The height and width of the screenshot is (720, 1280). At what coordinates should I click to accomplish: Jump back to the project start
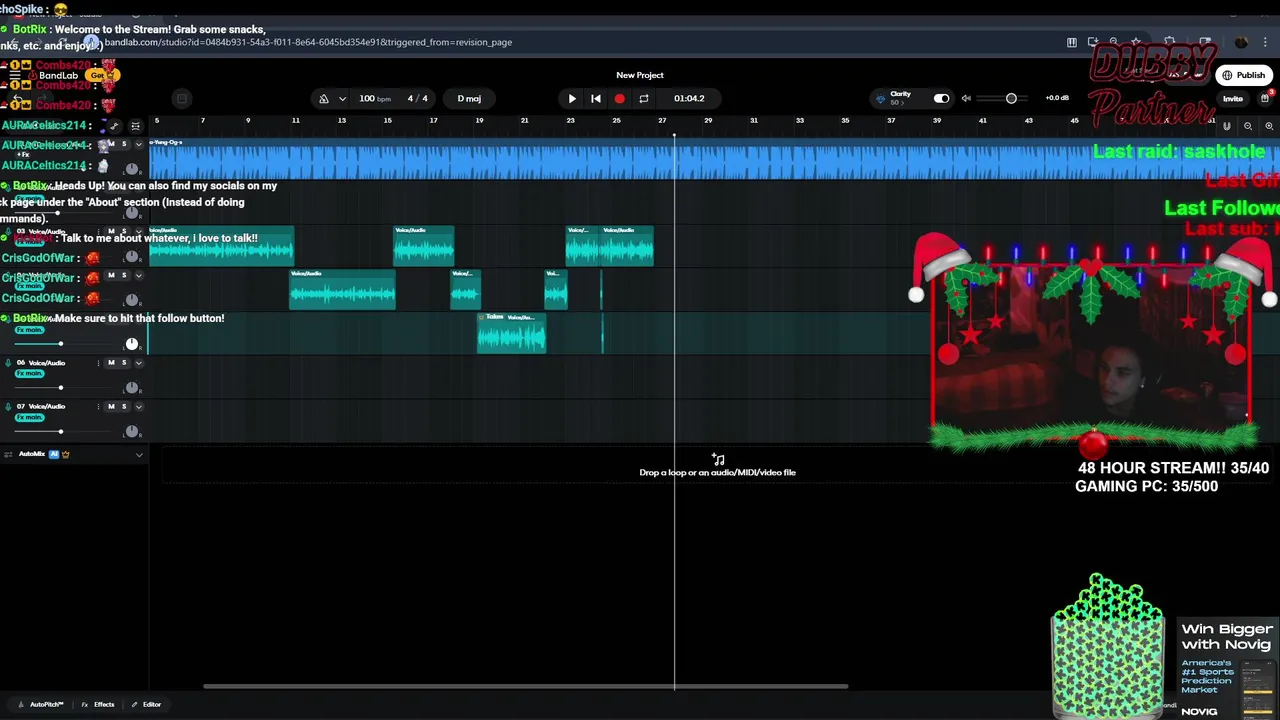coord(596,99)
